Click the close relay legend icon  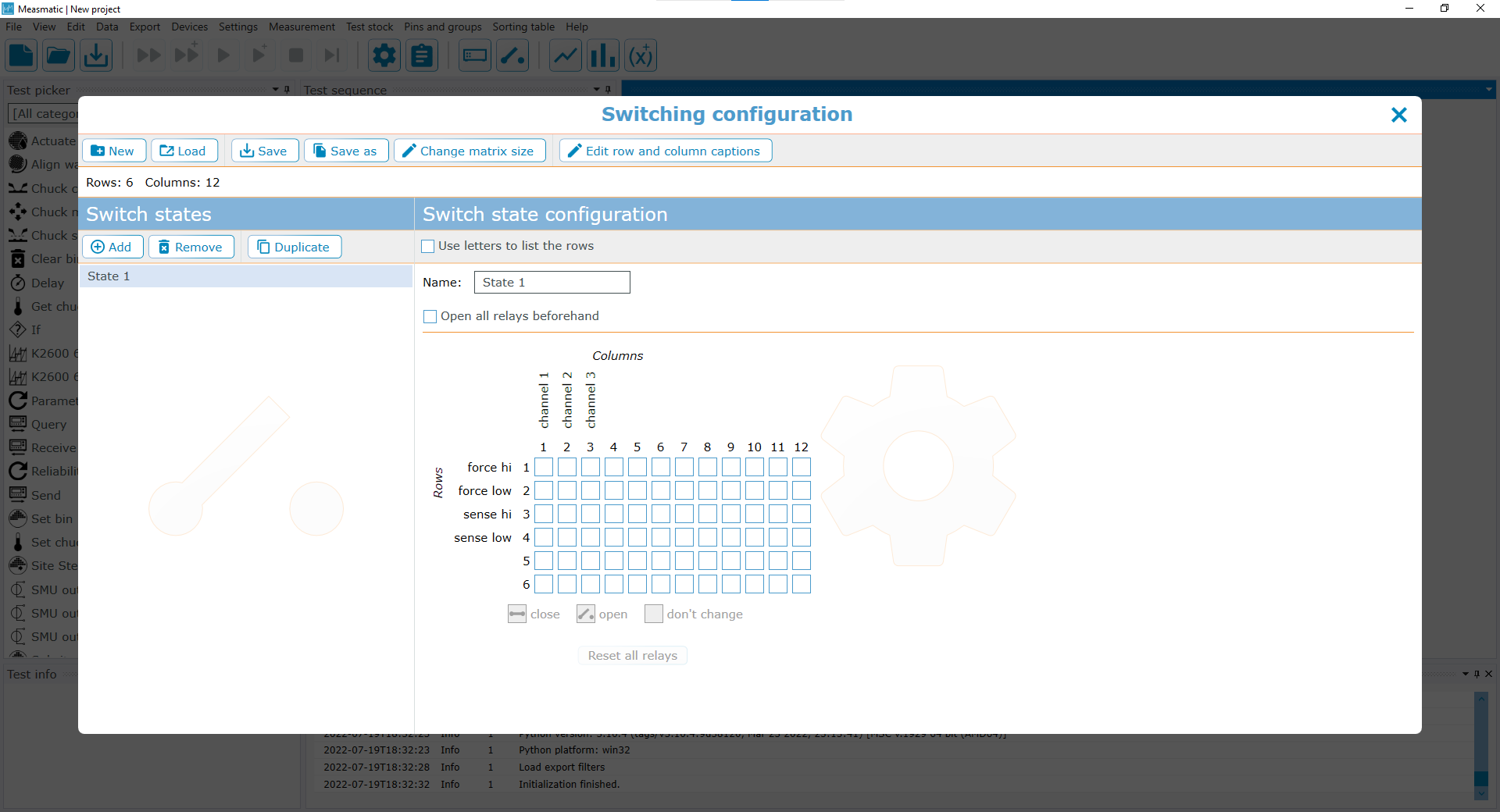[517, 614]
